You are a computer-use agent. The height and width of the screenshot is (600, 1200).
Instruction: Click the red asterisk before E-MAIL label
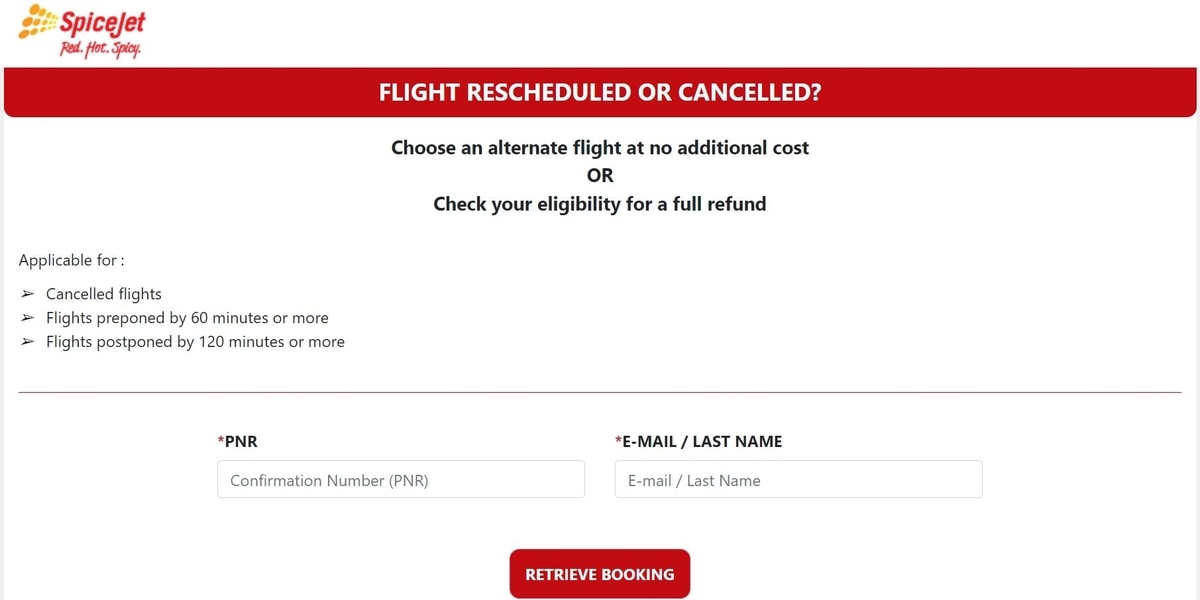tap(618, 441)
